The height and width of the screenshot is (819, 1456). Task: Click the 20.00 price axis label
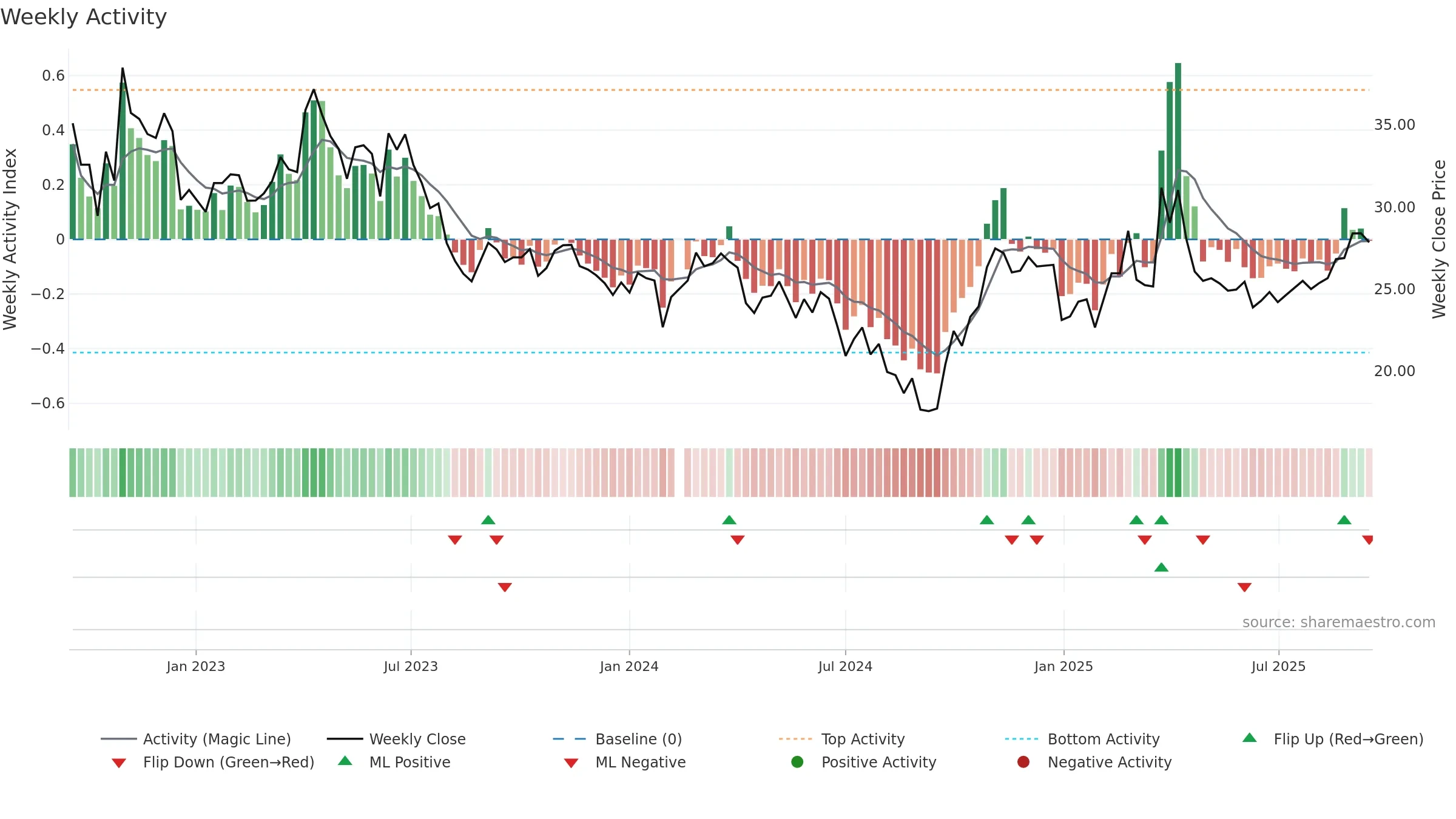[x=1395, y=371]
